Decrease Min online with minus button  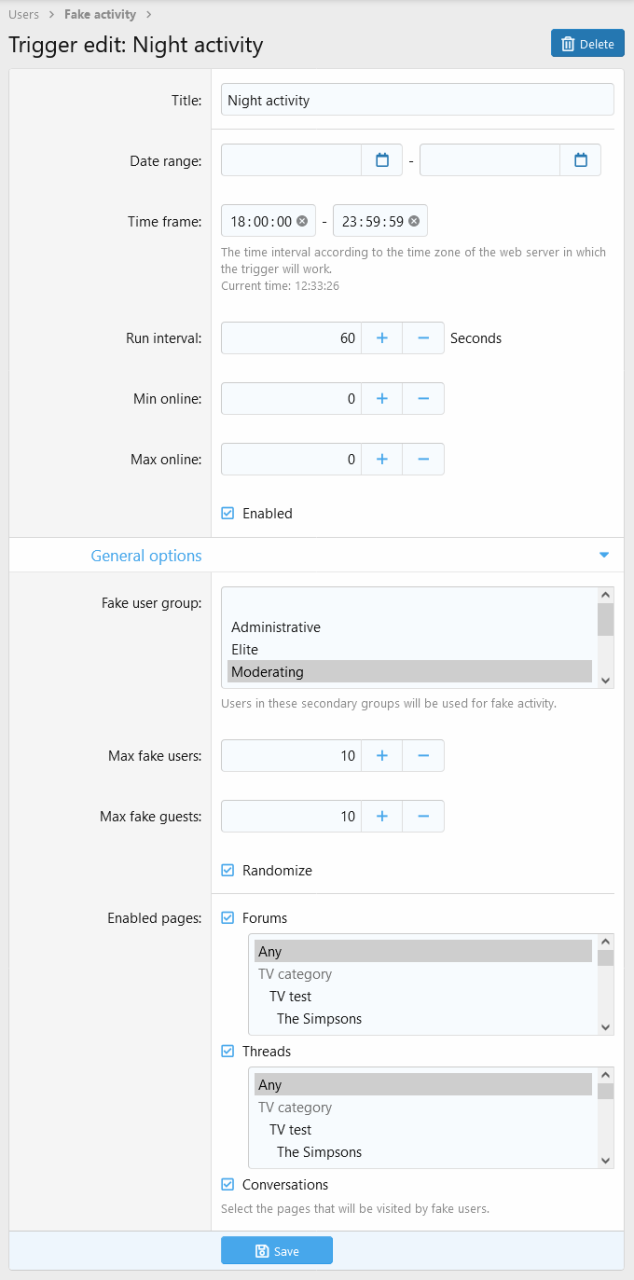coord(423,398)
